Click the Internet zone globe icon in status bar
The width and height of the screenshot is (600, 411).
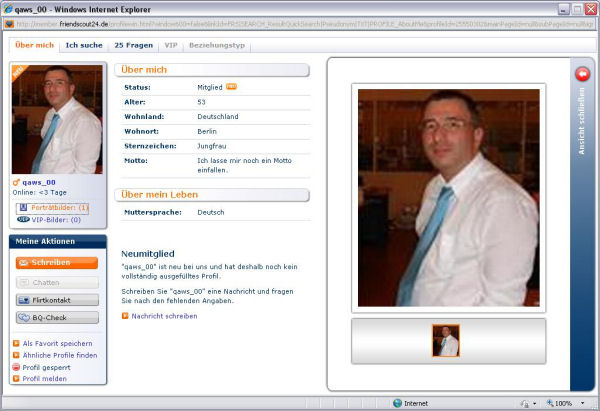pyautogui.click(x=398, y=403)
